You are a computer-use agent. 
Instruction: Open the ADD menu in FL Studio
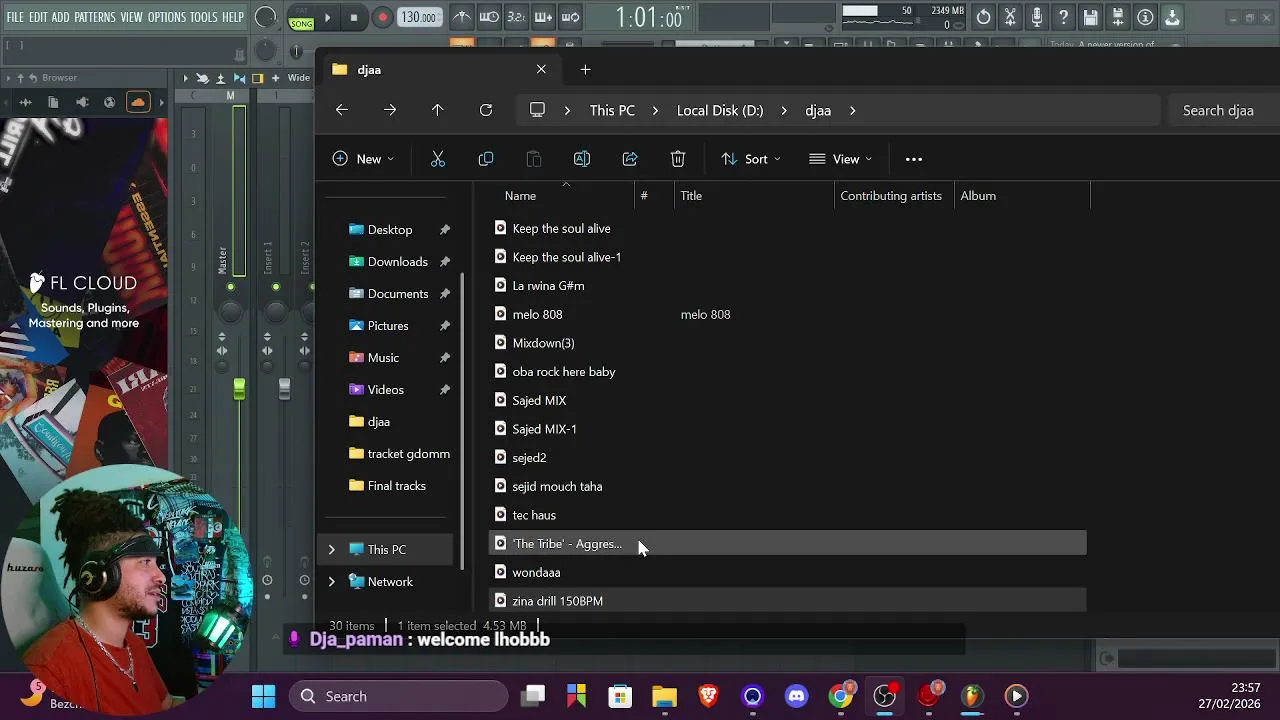point(61,17)
